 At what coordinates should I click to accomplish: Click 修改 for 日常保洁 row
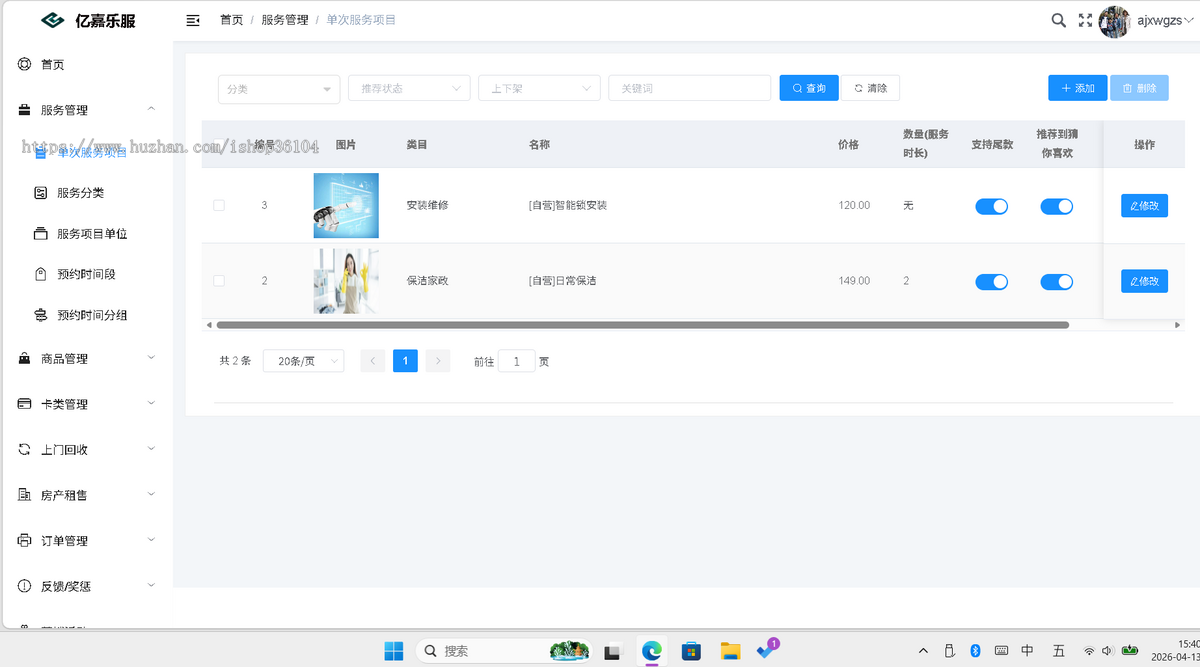(1144, 281)
